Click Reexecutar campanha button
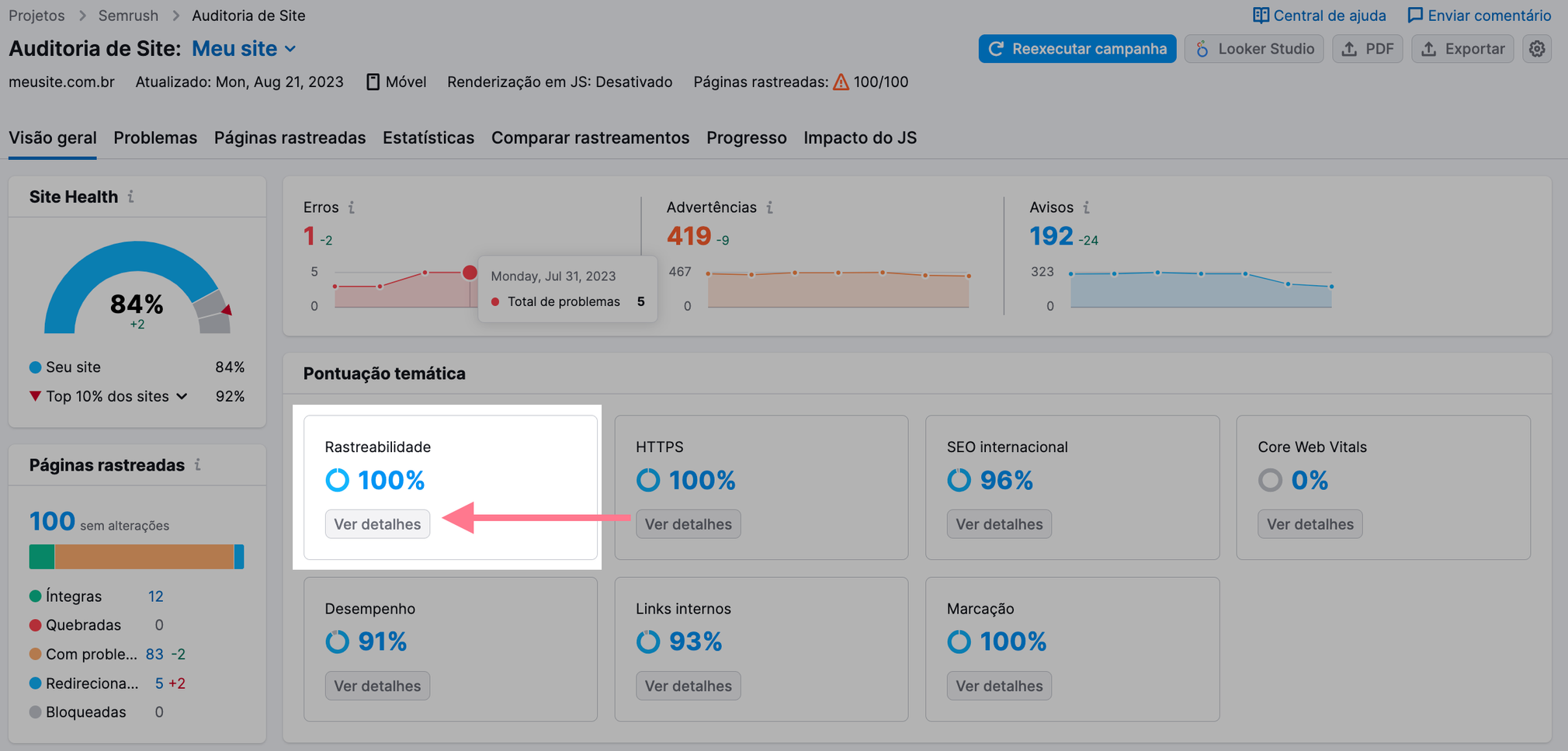The image size is (1568, 751). [1077, 49]
